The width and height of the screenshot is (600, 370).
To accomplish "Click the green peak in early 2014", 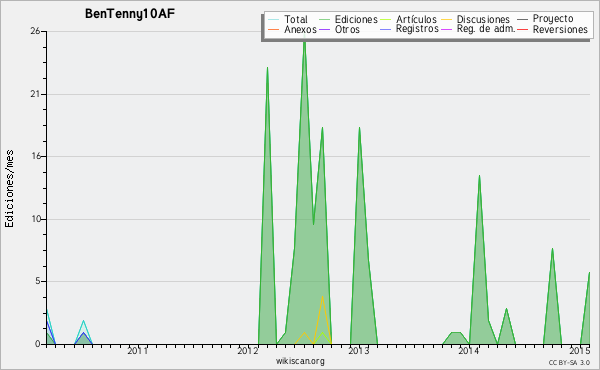I will (479, 176).
